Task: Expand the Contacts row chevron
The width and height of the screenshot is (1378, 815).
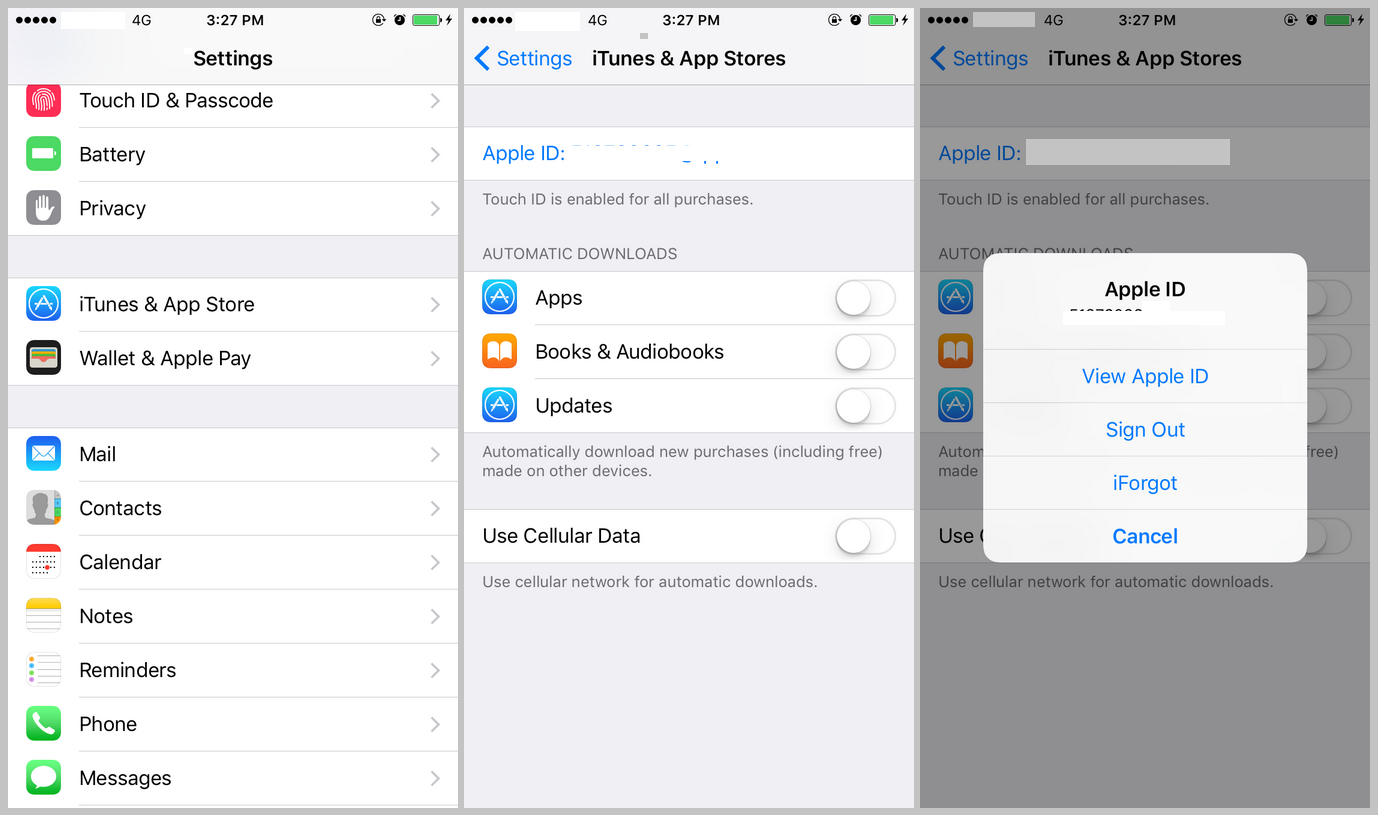Action: point(435,508)
